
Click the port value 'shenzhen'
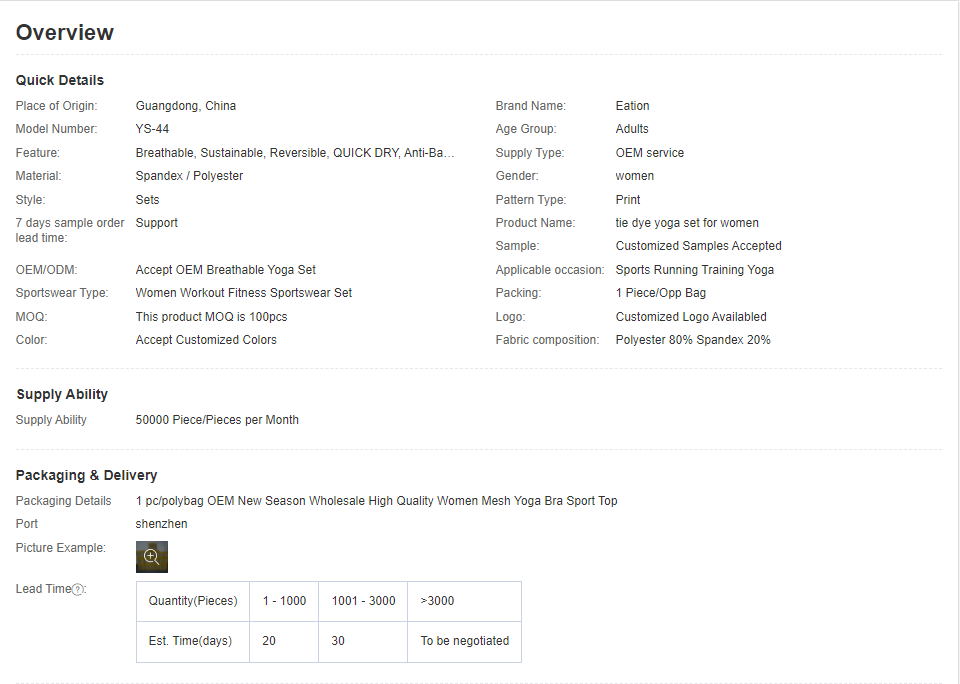(162, 524)
